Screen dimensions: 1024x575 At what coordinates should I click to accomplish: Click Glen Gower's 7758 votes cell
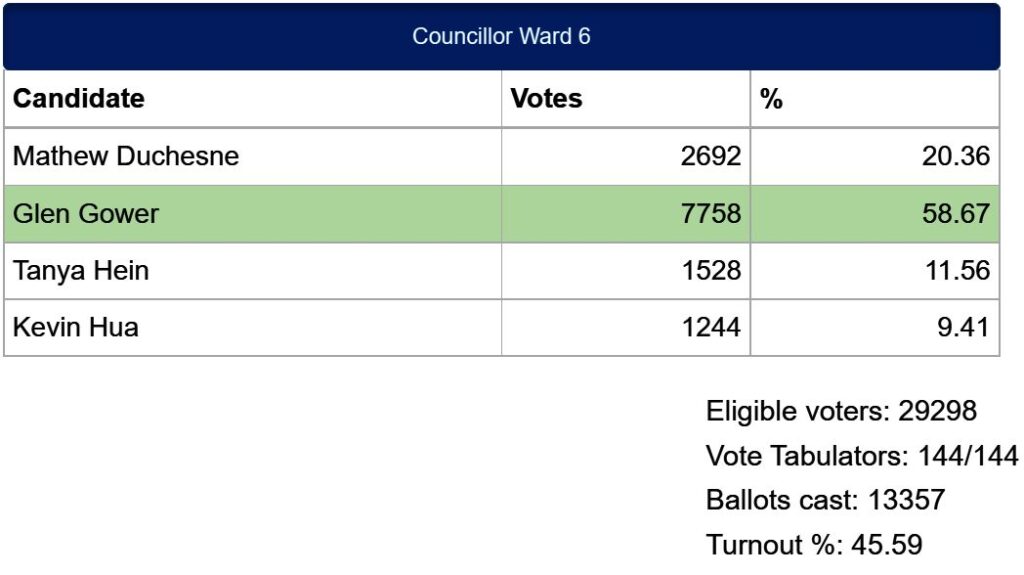point(626,214)
